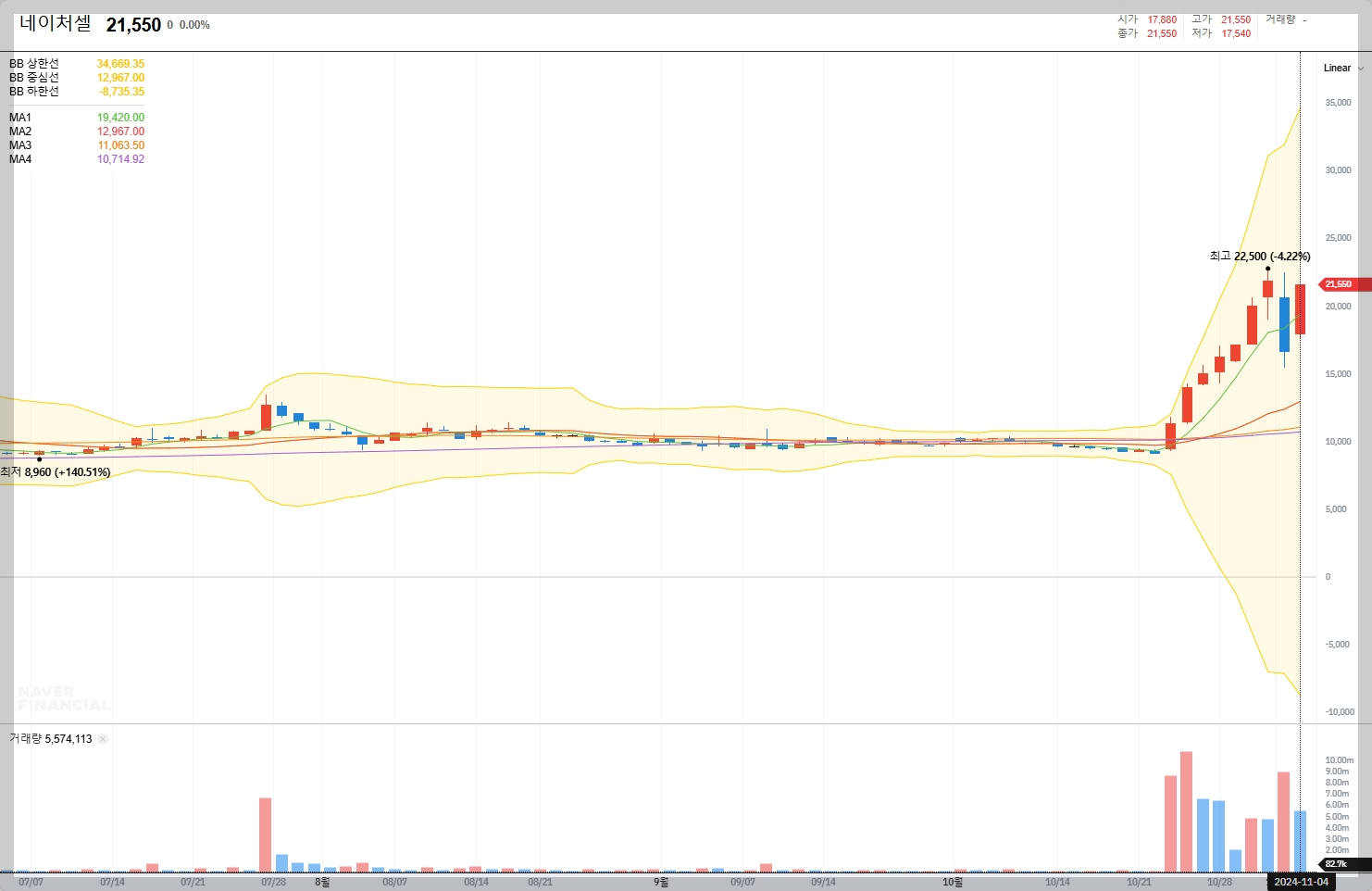Click the 9월 month tick on the time axis
This screenshot has height=891, width=1372.
click(661, 883)
